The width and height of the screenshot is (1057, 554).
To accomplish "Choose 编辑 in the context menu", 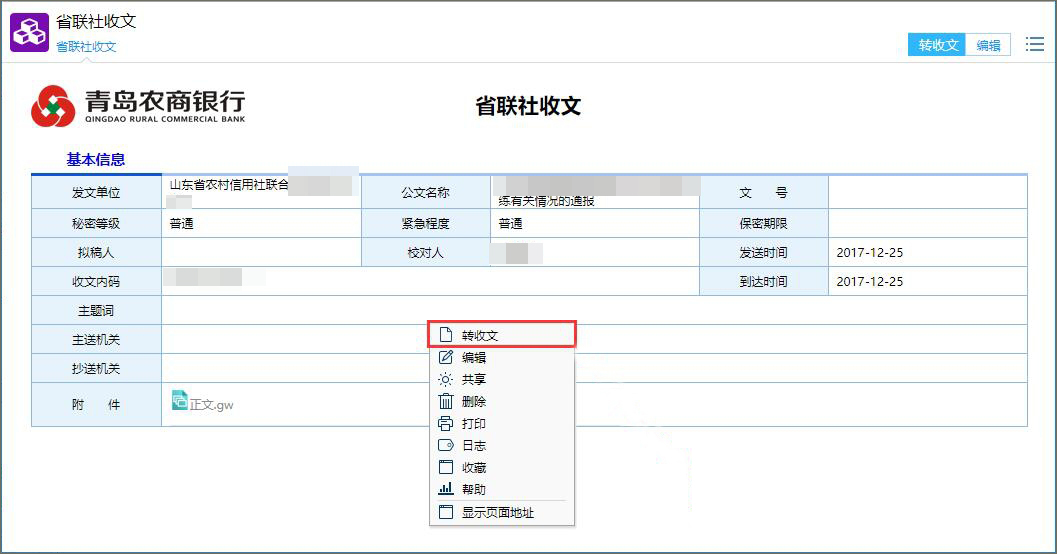I will [x=502, y=357].
